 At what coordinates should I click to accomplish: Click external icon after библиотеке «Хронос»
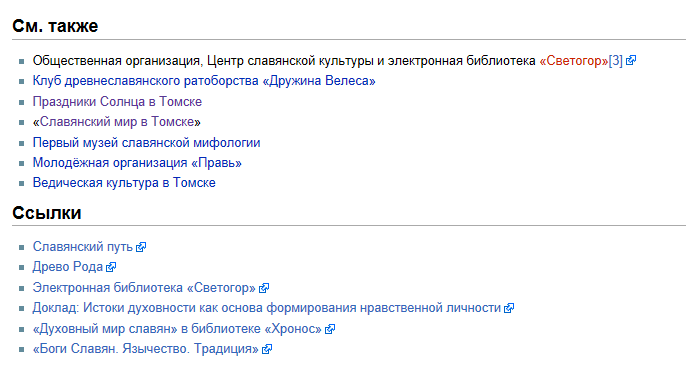click(330, 329)
